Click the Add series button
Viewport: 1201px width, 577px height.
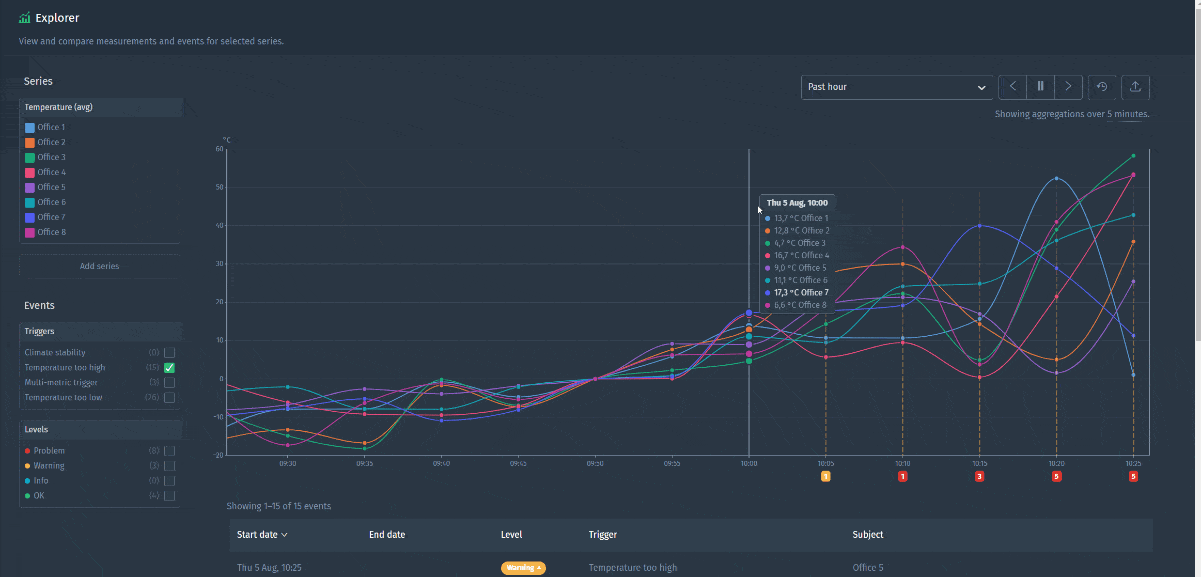(98, 265)
